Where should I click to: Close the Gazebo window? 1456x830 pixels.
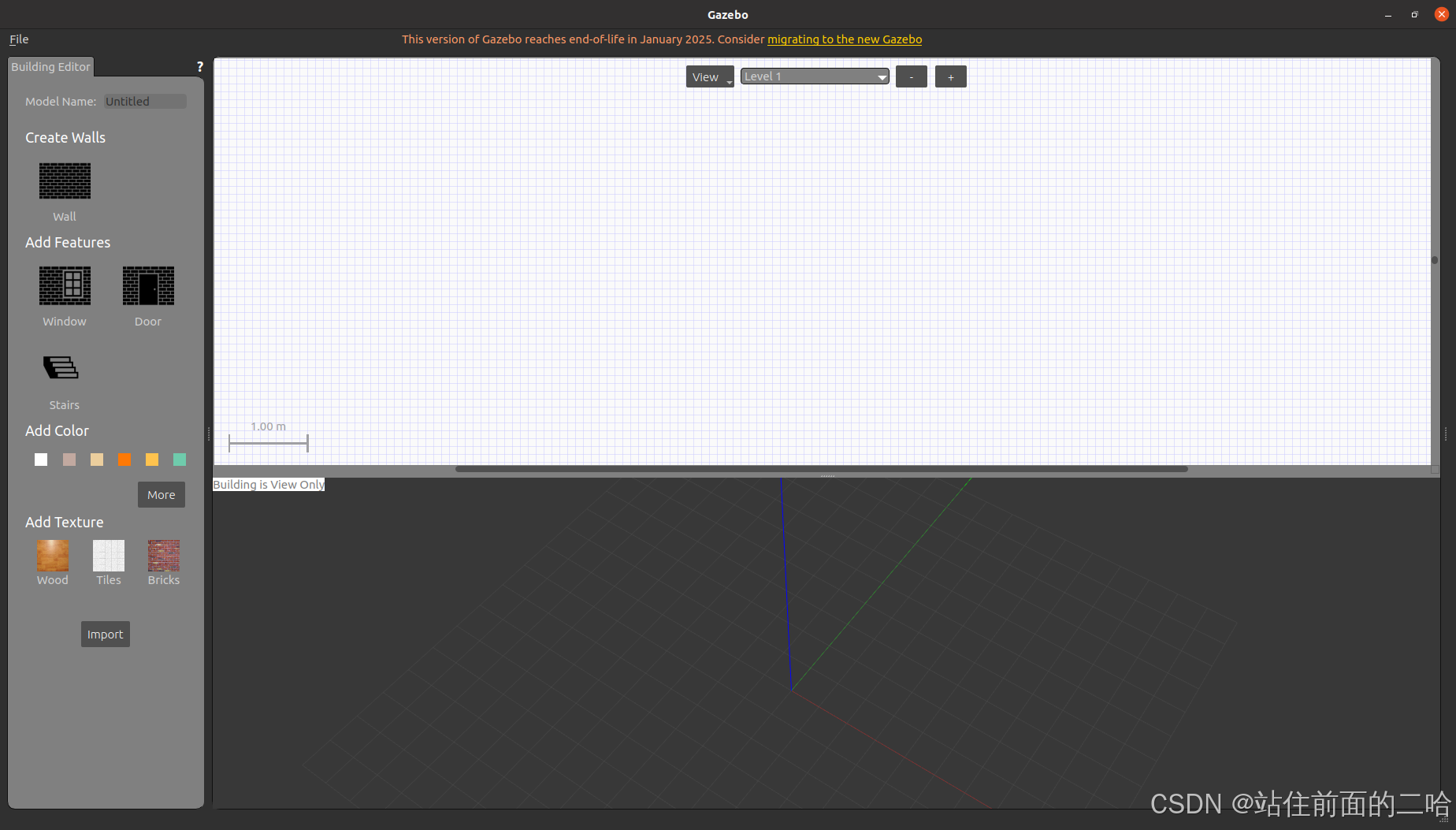point(1442,14)
